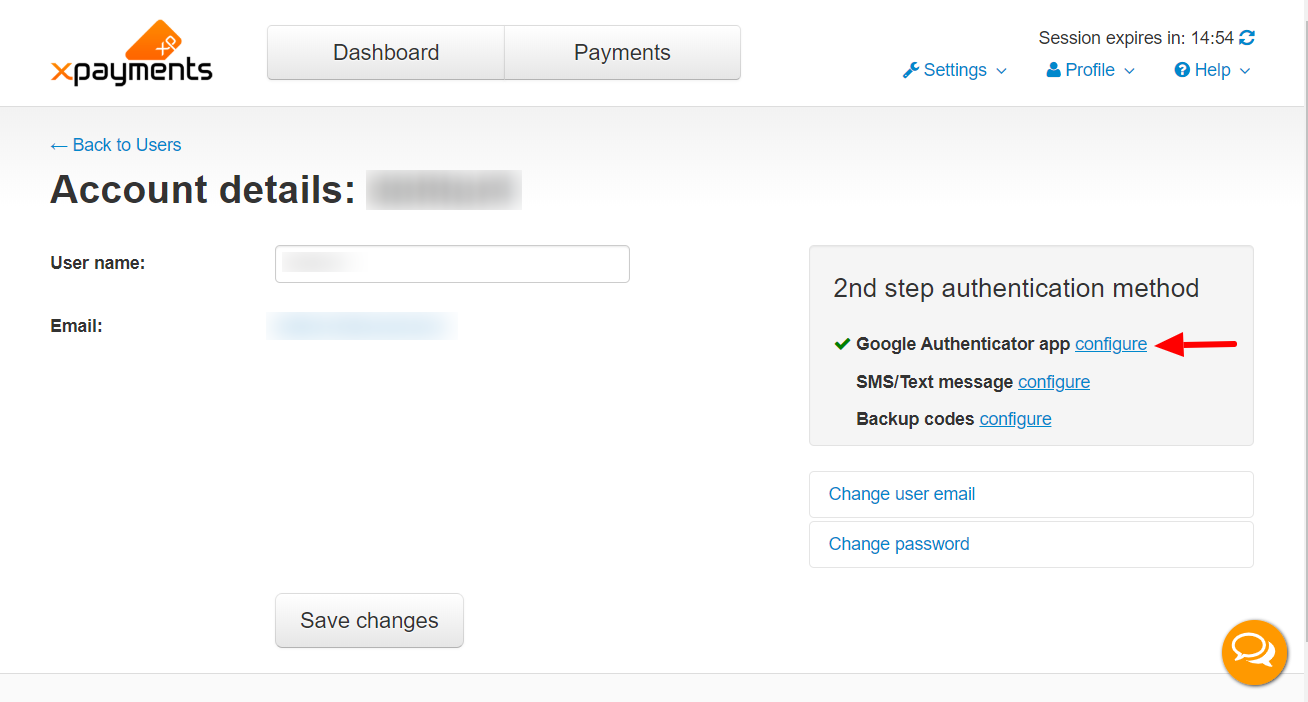Go back to Users list
This screenshot has height=702, width=1308.
[x=116, y=145]
